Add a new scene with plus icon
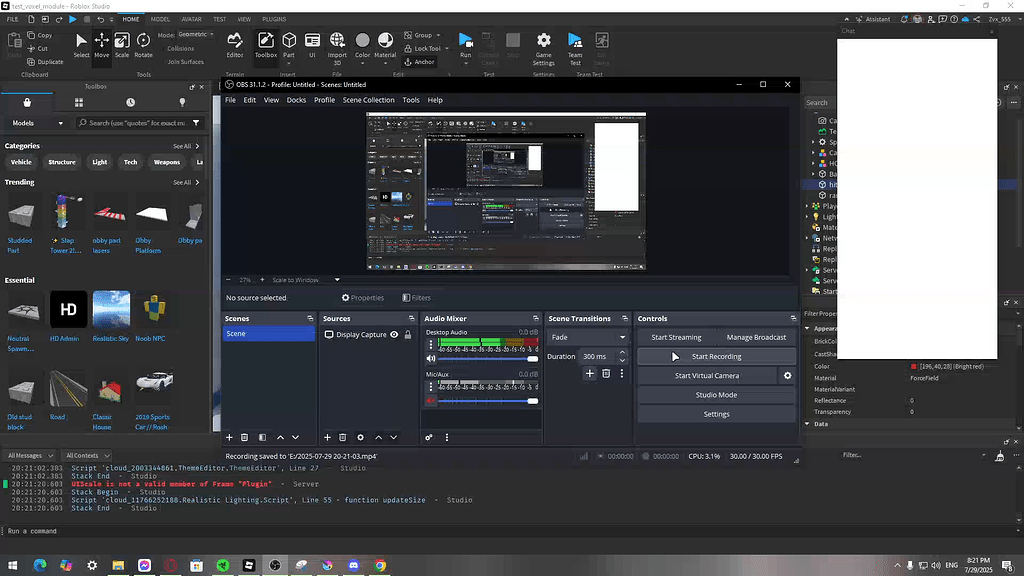 point(229,437)
